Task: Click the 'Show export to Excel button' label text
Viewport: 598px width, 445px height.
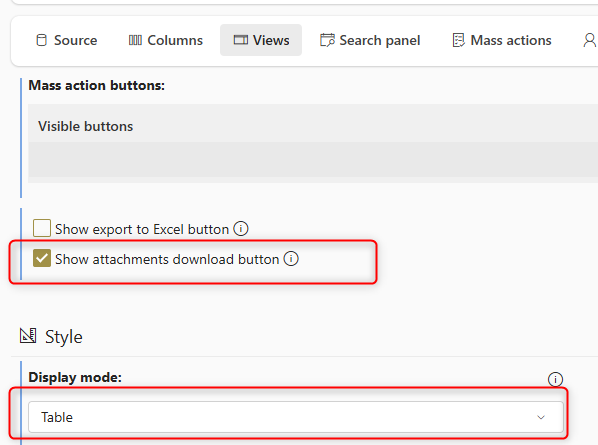Action: (x=142, y=229)
